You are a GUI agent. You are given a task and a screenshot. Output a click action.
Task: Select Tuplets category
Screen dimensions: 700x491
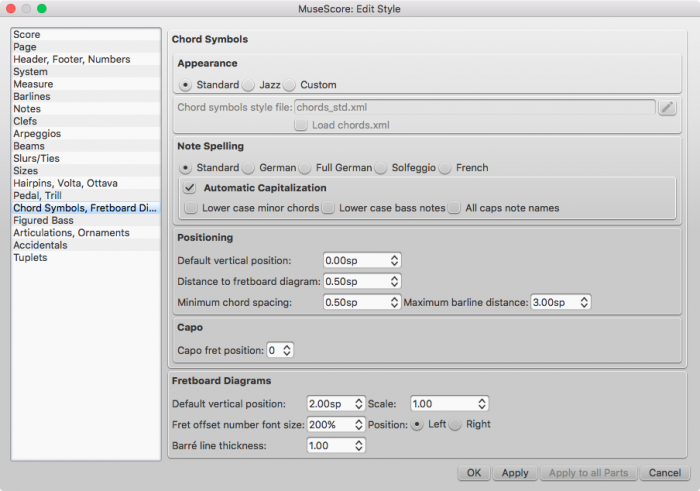click(86, 258)
